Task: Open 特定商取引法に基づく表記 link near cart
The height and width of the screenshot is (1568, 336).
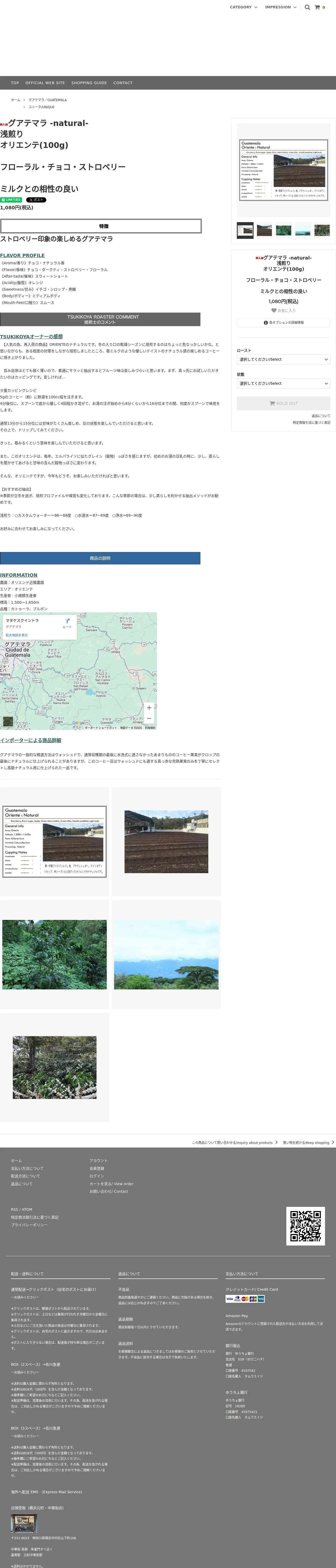Action: (312, 422)
